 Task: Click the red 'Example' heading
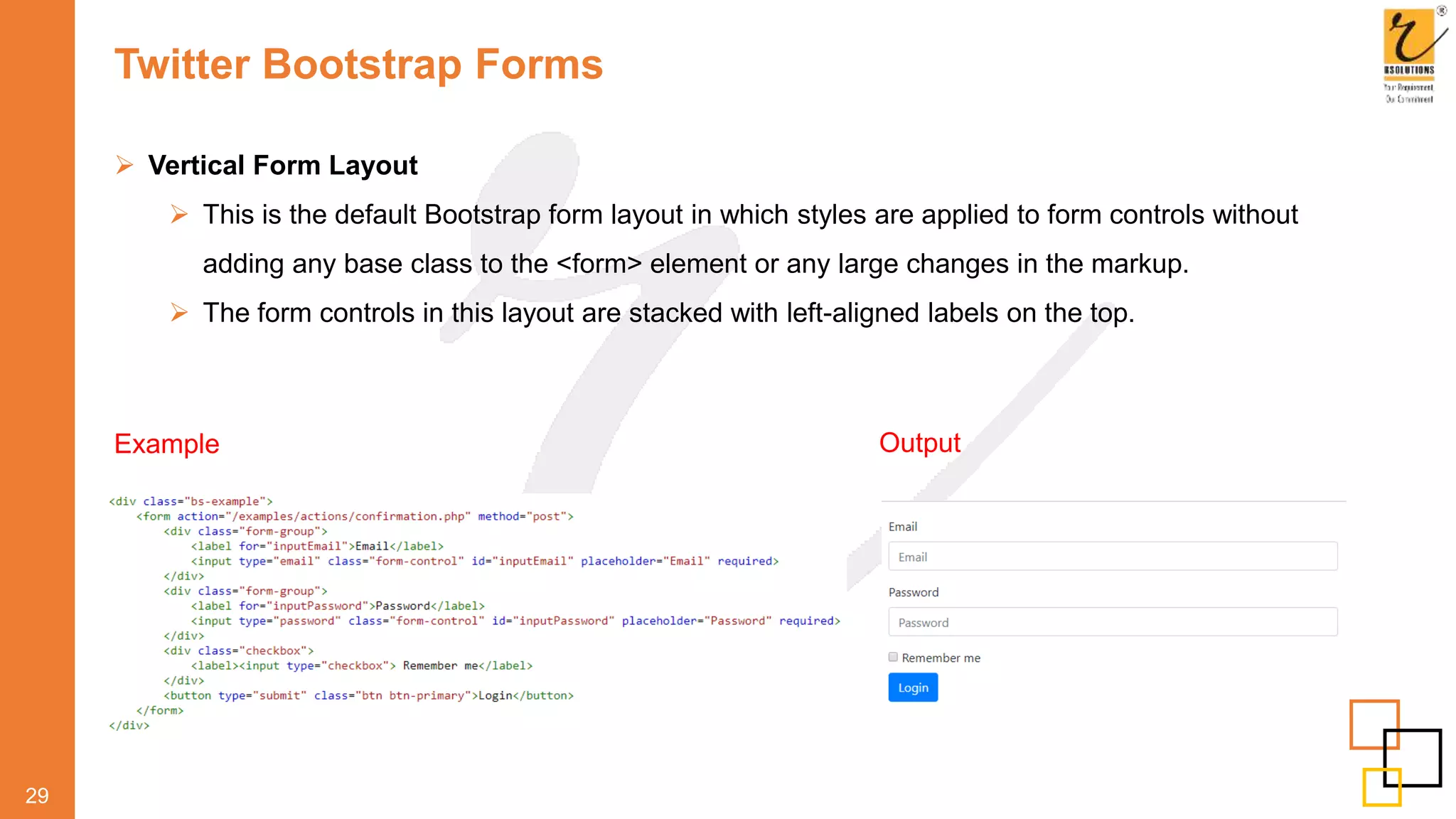click(x=166, y=444)
